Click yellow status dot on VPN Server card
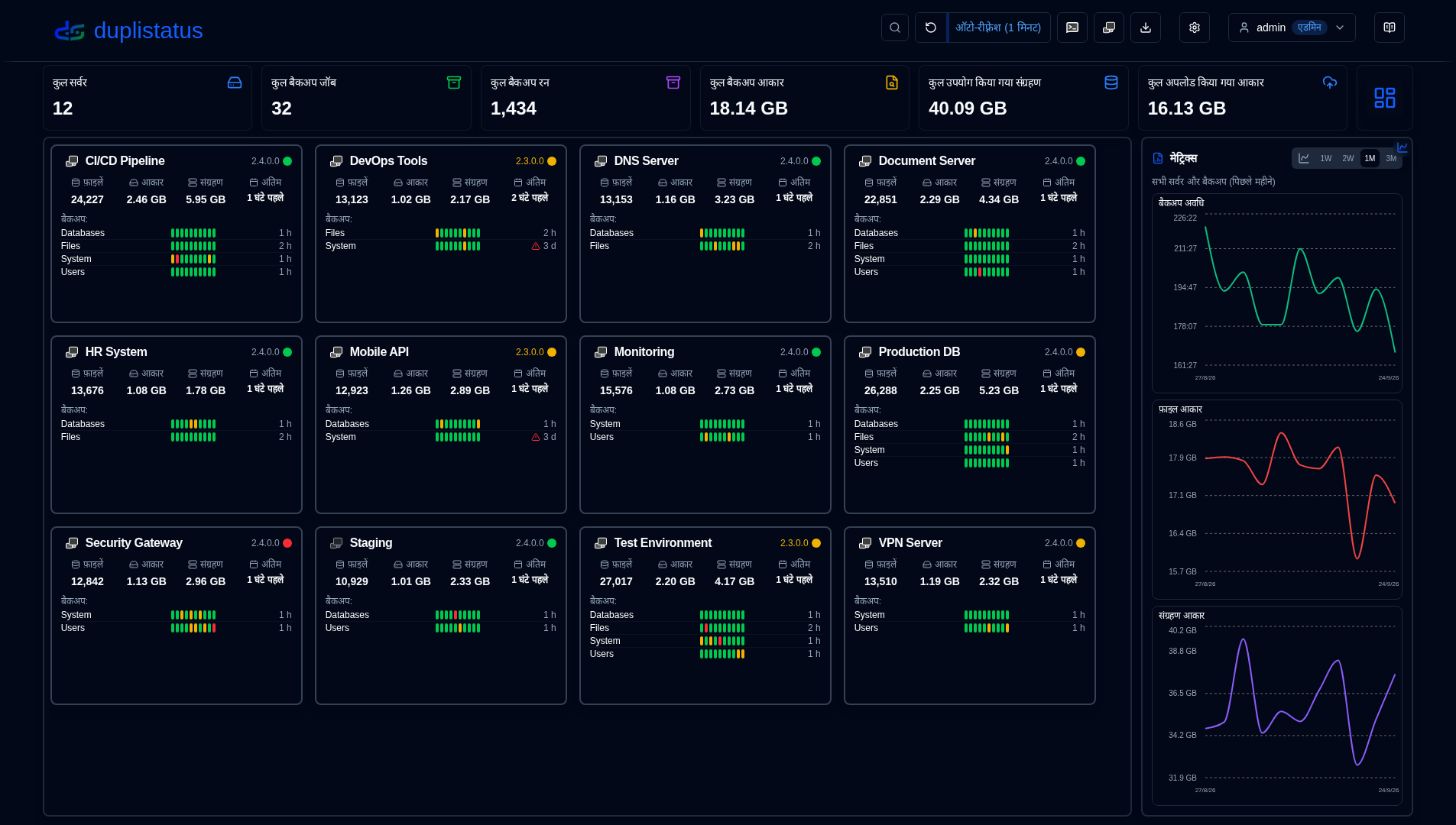Viewport: 1456px width, 825px height. pos(1081,543)
